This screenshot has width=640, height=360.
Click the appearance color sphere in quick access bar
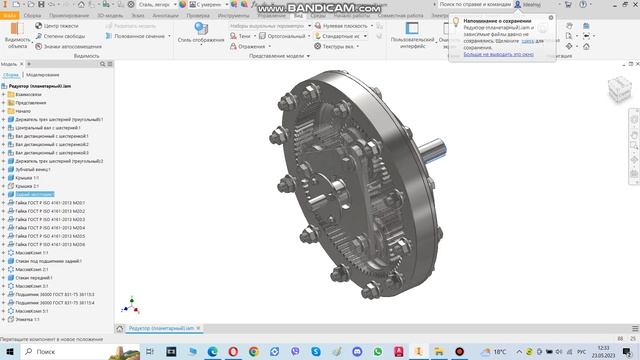[x=234, y=4]
